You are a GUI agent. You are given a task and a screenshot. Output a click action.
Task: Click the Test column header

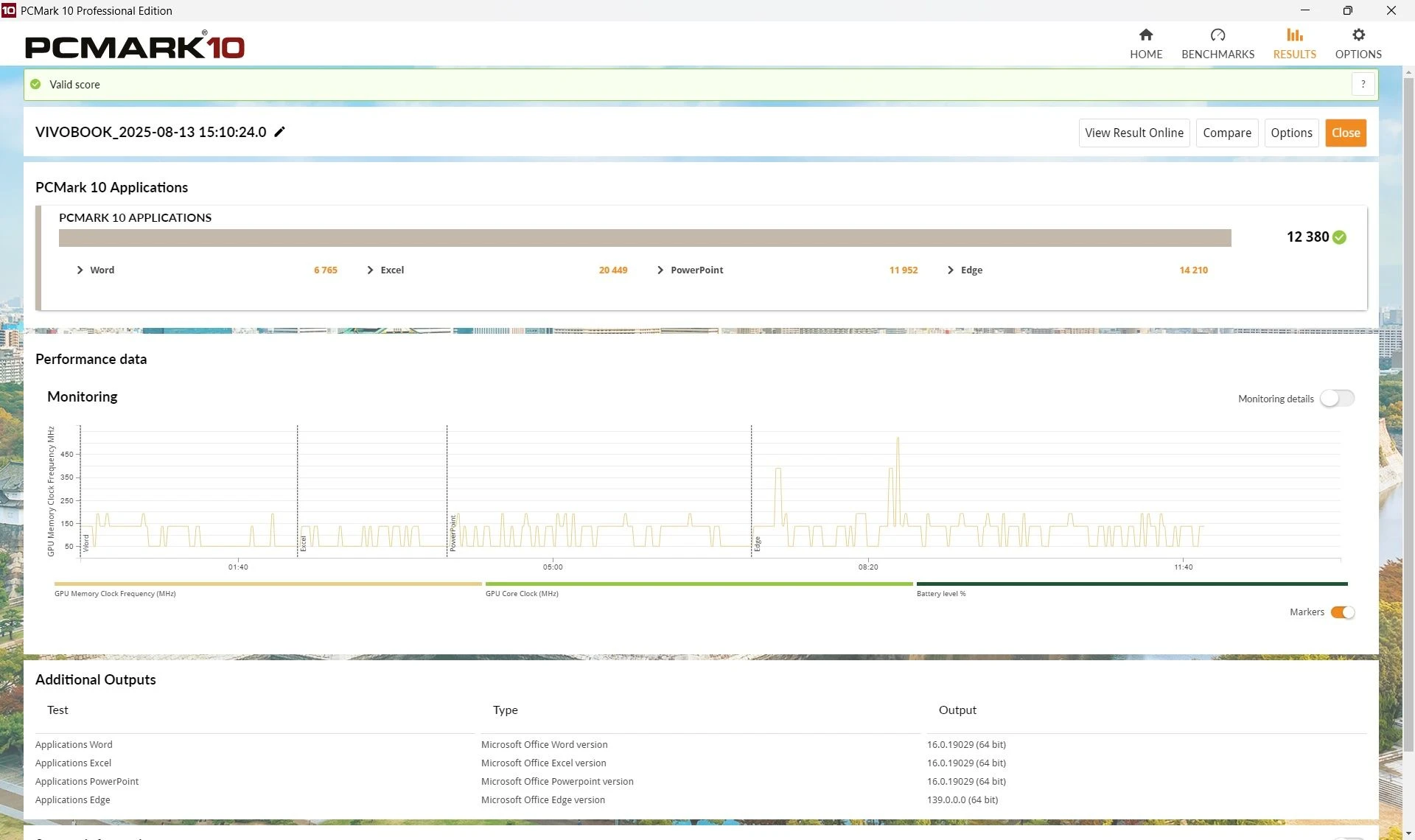[57, 710]
